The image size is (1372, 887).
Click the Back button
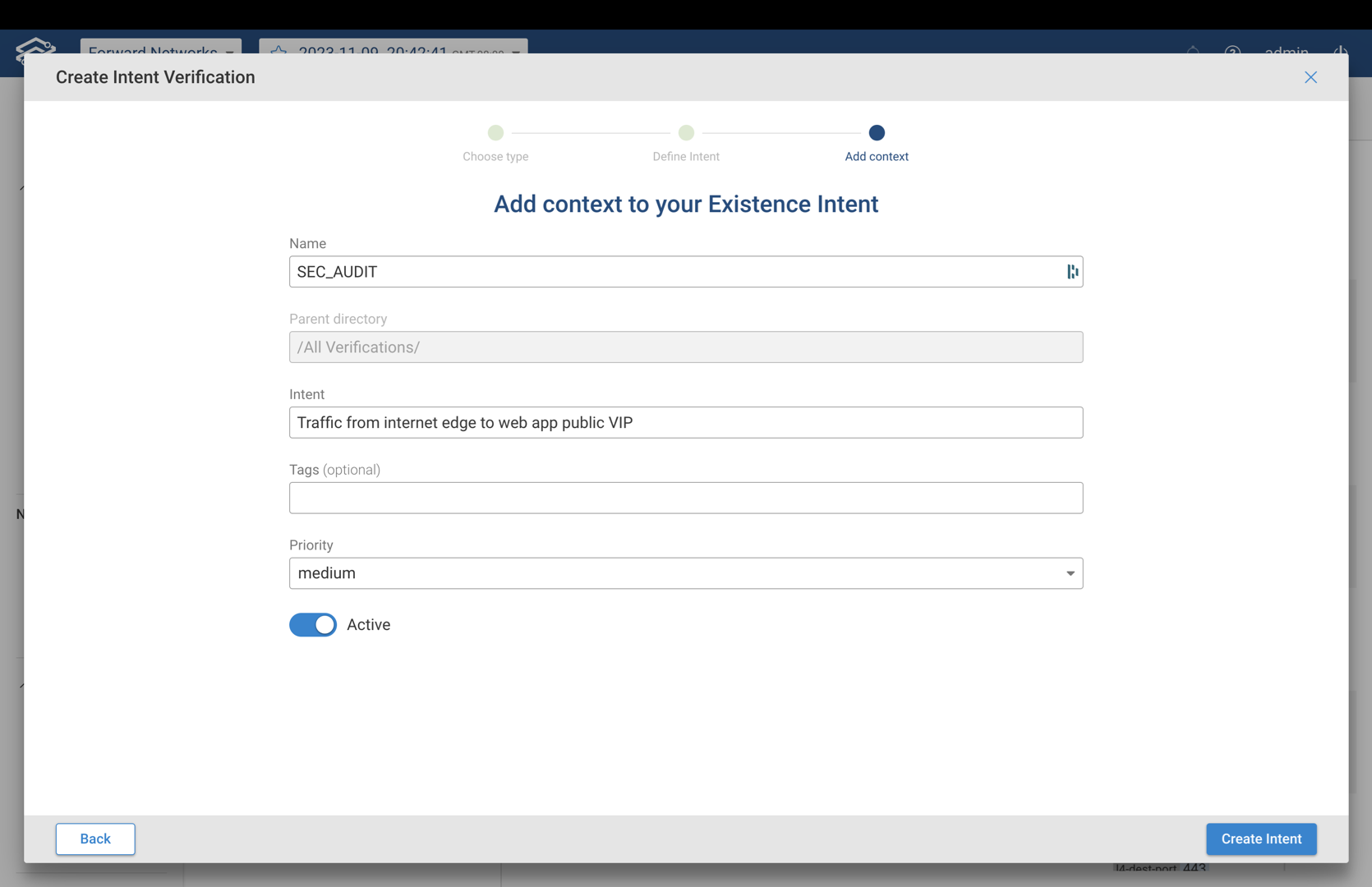tap(94, 839)
